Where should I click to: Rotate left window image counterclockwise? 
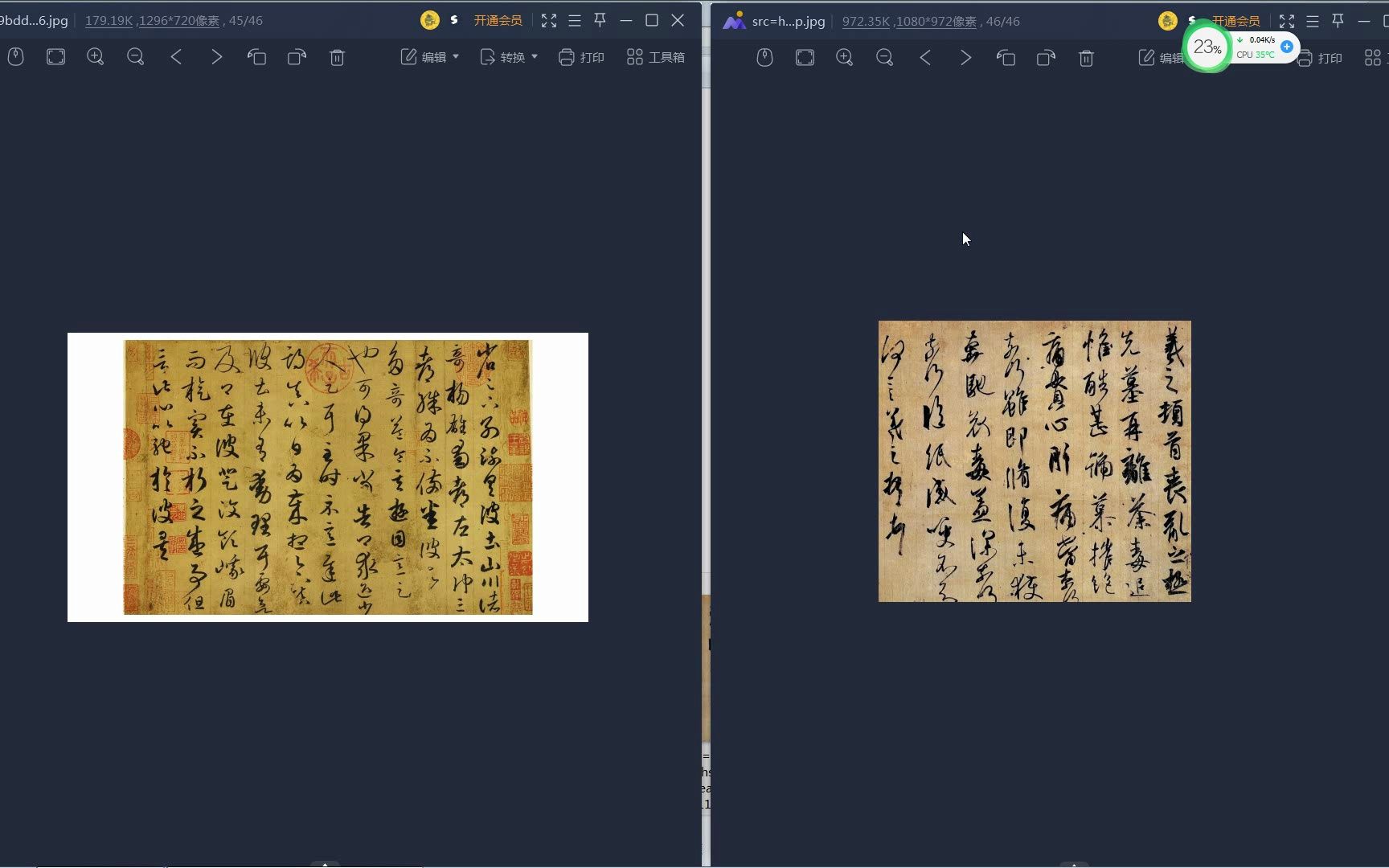click(x=256, y=57)
